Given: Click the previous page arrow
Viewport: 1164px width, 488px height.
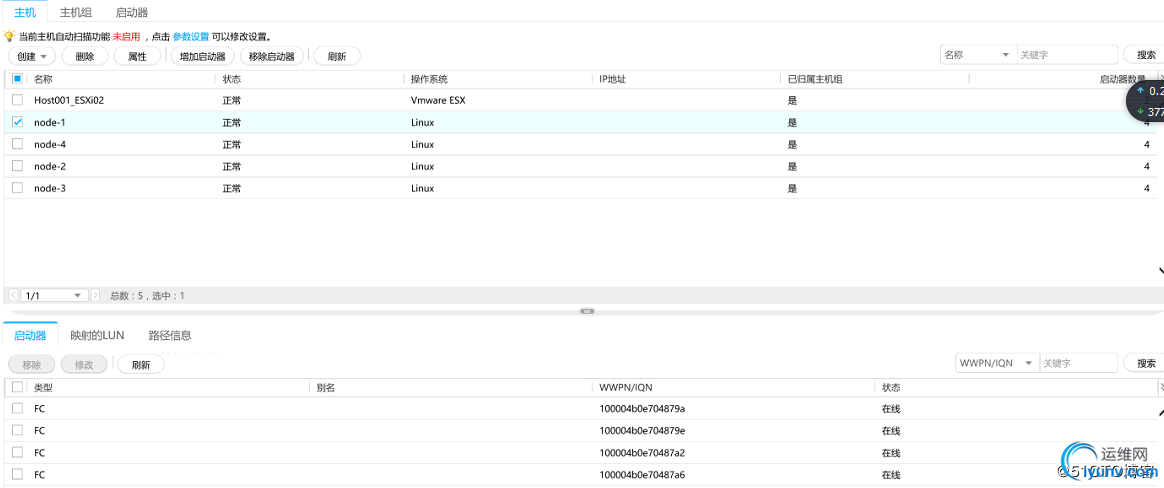Looking at the screenshot, I should click(13, 296).
